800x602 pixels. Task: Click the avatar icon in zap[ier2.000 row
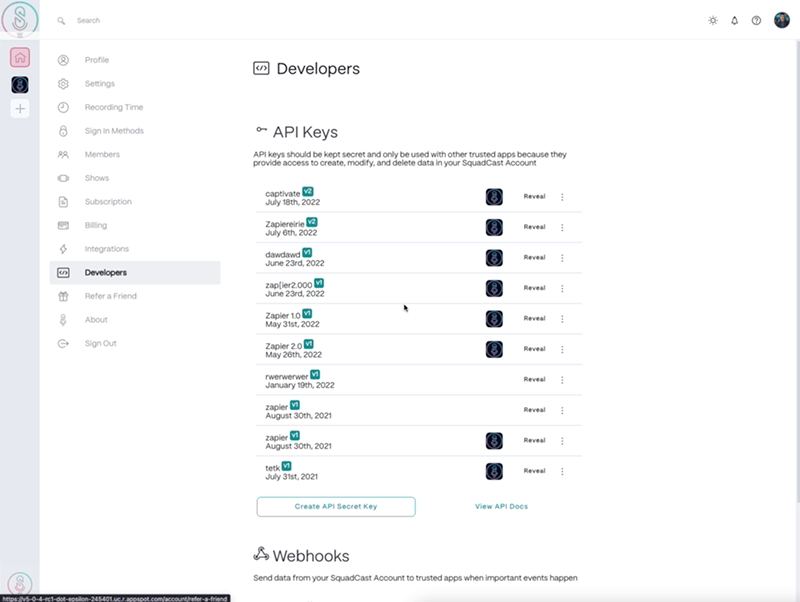[x=494, y=288]
